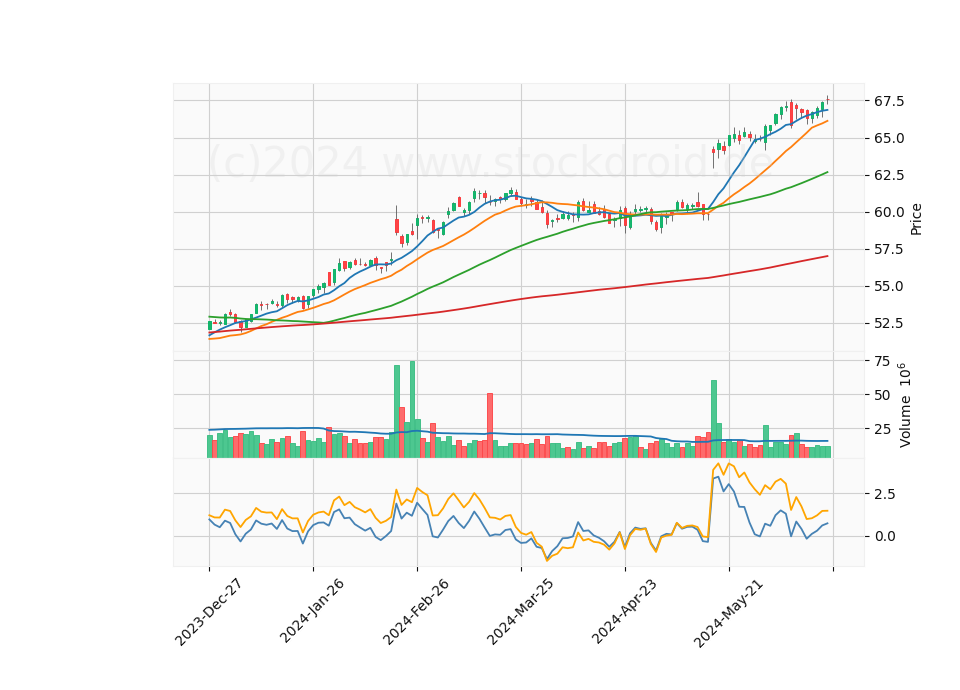Viewport: 960px width, 690px height.
Task: Click the 2023-Dec-27 date label
Action: tap(209, 612)
